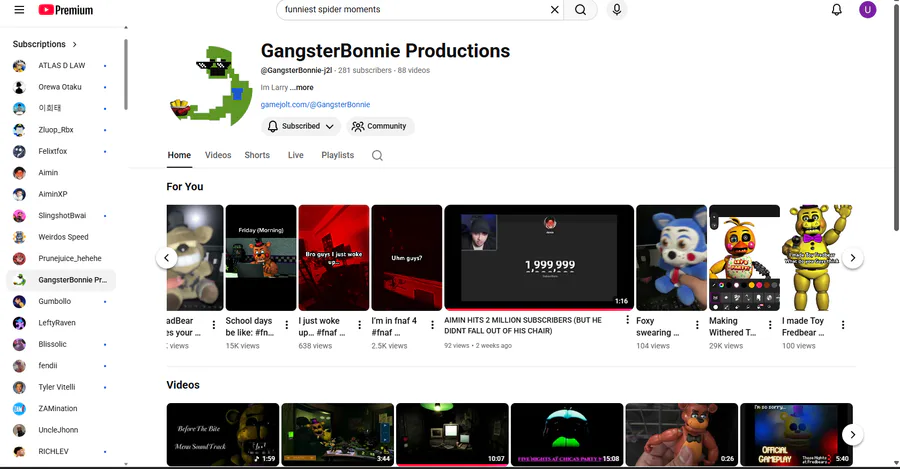Open options for I made Toy Fredbear short
Screen dimensions: 900x469
843,325
